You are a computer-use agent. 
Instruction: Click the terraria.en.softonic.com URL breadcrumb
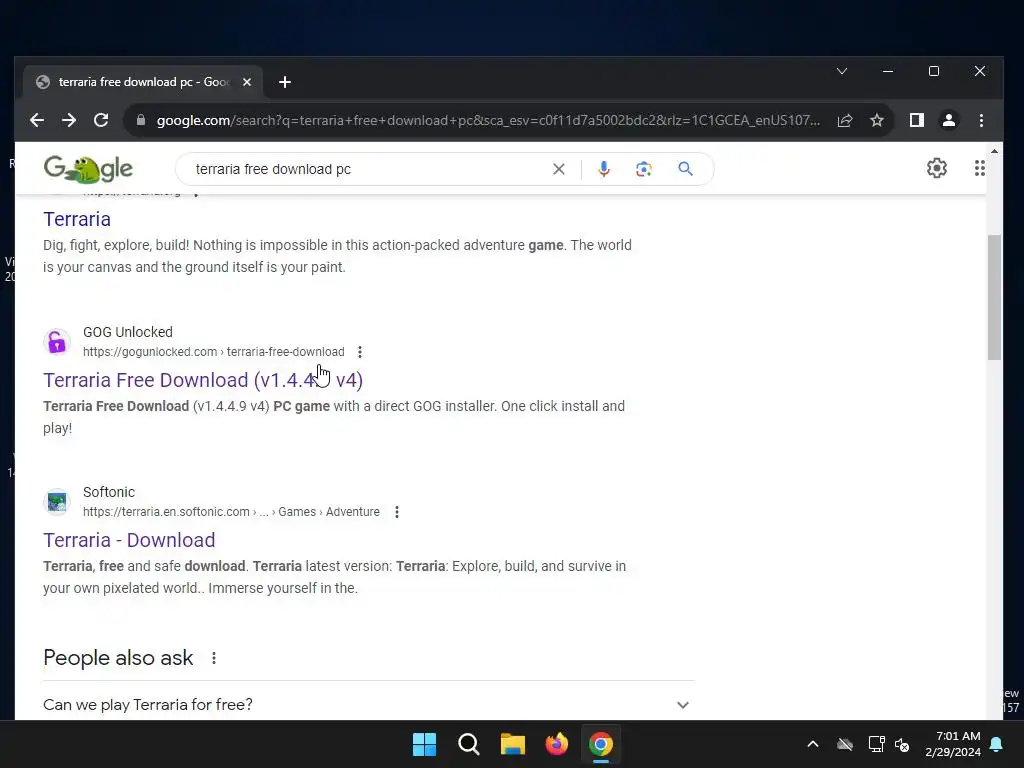(x=231, y=512)
